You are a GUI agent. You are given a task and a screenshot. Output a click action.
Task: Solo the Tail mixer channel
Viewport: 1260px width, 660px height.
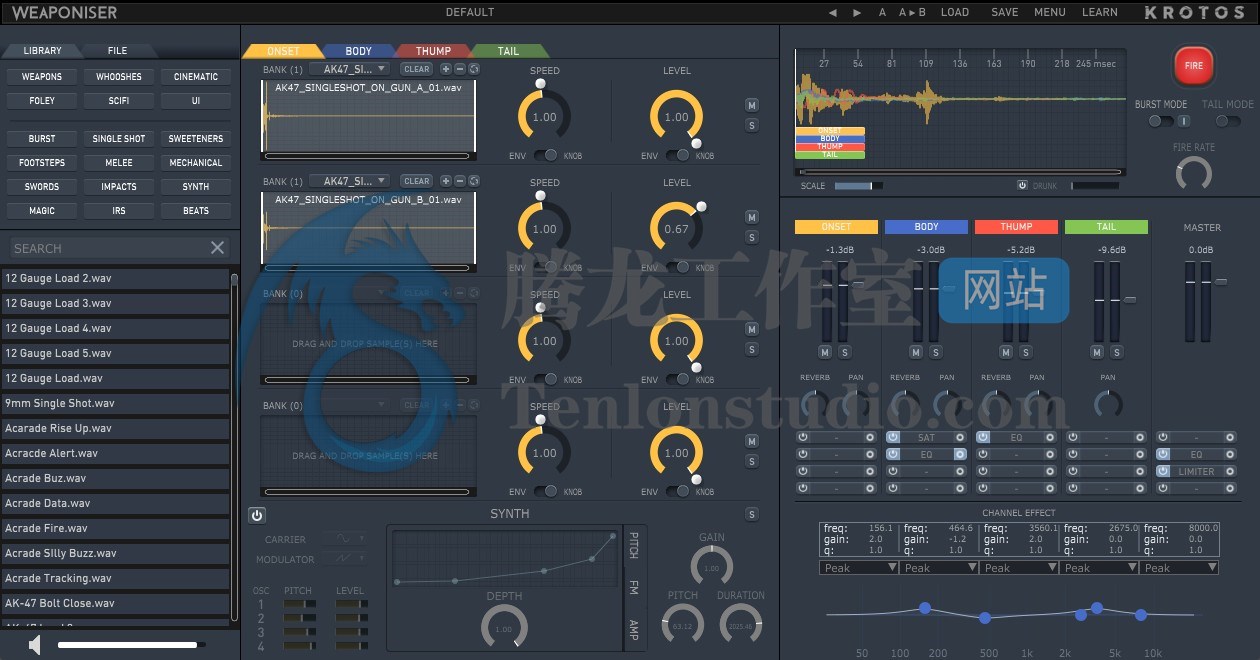point(1116,352)
